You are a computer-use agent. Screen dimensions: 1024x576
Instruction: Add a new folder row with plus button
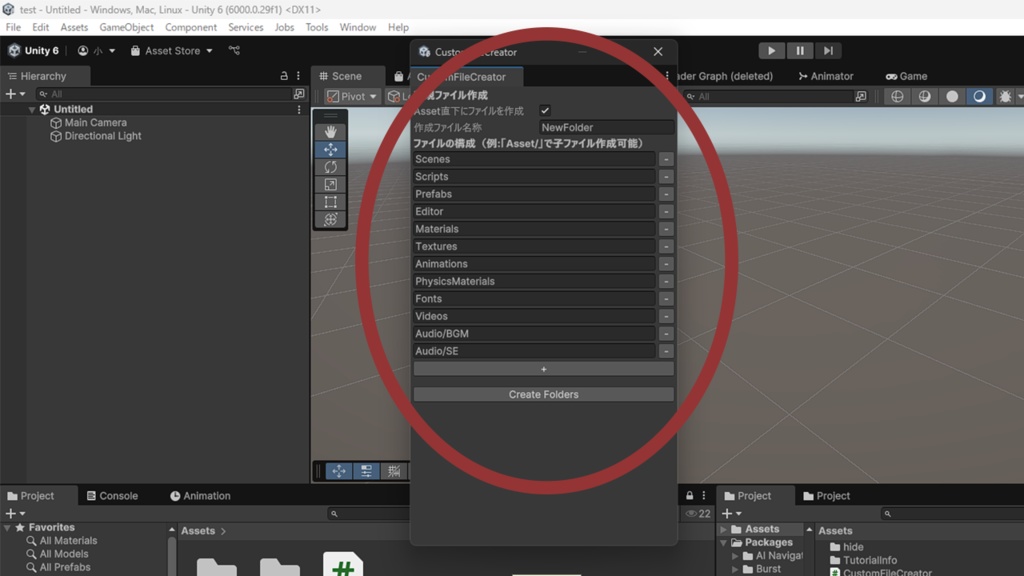[x=543, y=369]
